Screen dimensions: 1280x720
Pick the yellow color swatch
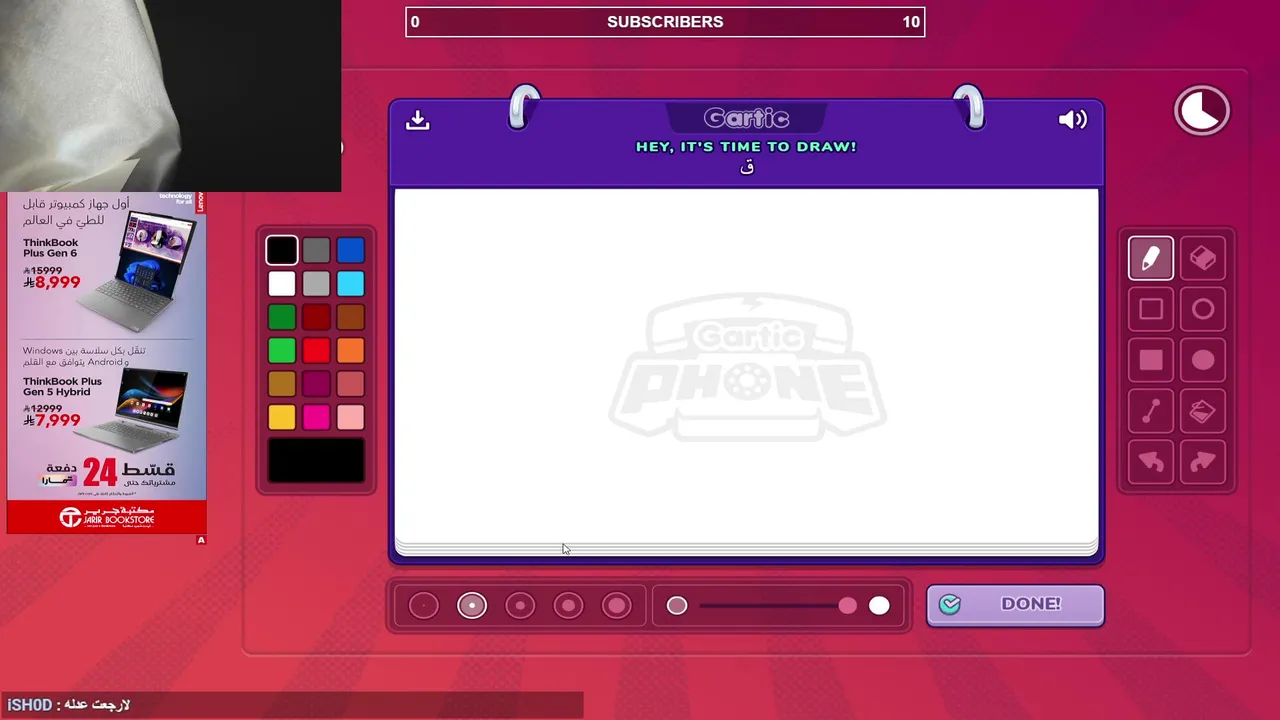(x=282, y=418)
